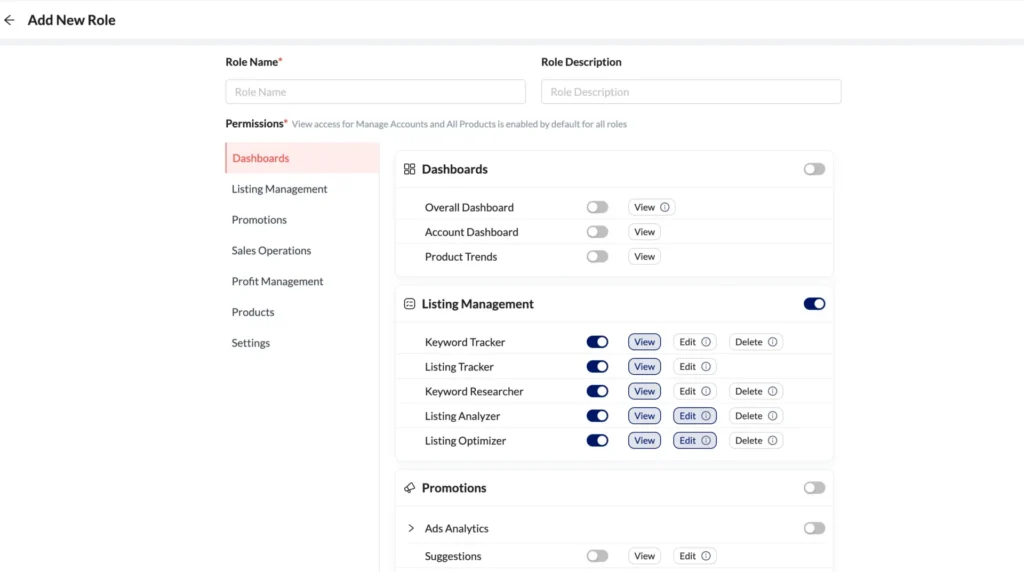Enable the Promotions section toggle

pos(814,488)
